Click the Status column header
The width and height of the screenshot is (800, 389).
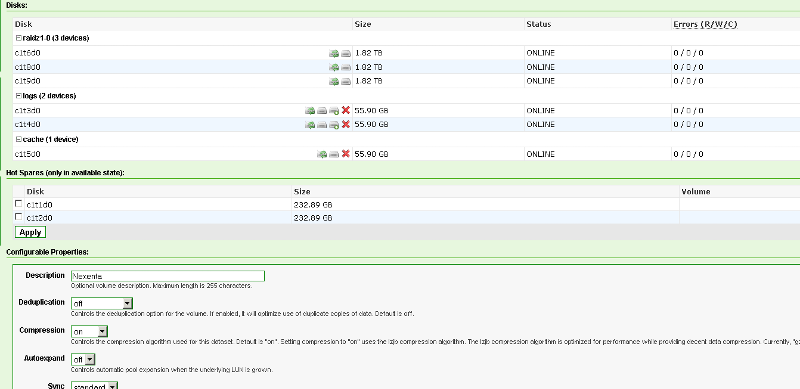pos(539,24)
